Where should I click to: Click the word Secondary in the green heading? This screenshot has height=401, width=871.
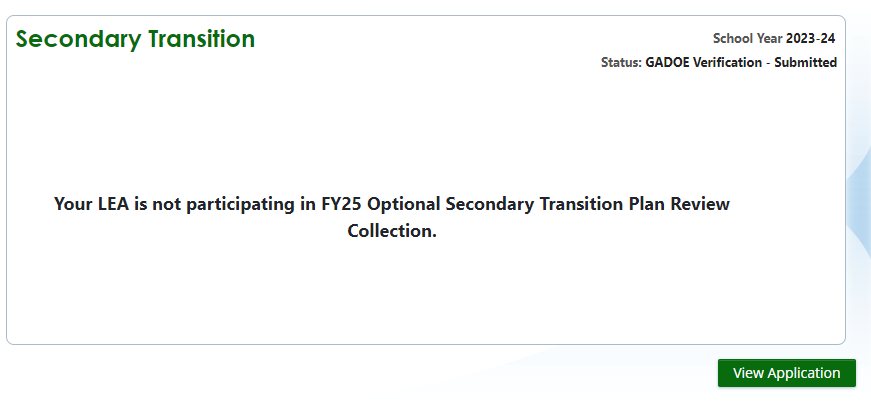[78, 39]
